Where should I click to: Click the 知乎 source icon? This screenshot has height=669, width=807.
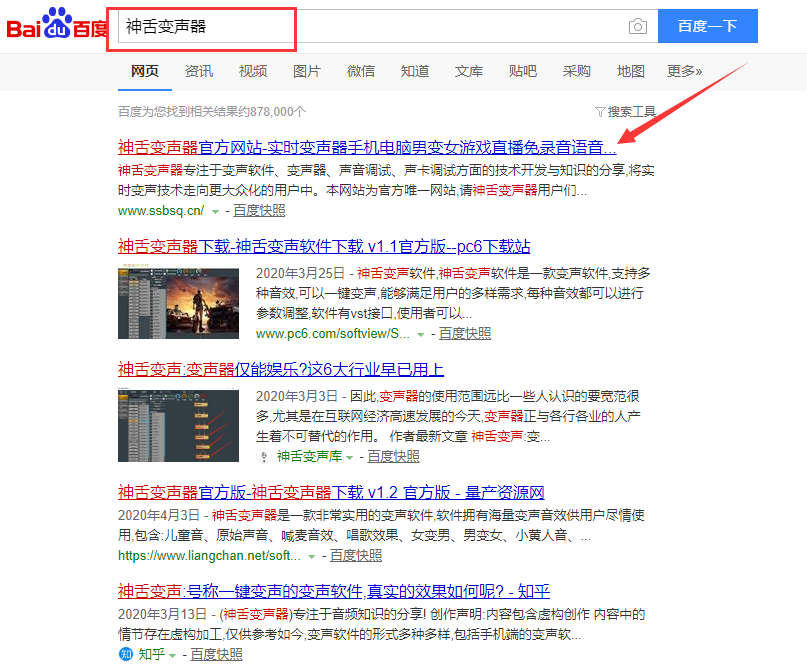126,654
